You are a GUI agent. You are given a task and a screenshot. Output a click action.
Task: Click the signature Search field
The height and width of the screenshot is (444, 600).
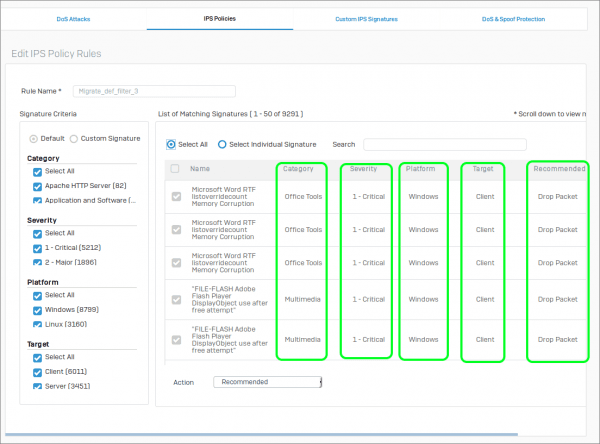445,144
